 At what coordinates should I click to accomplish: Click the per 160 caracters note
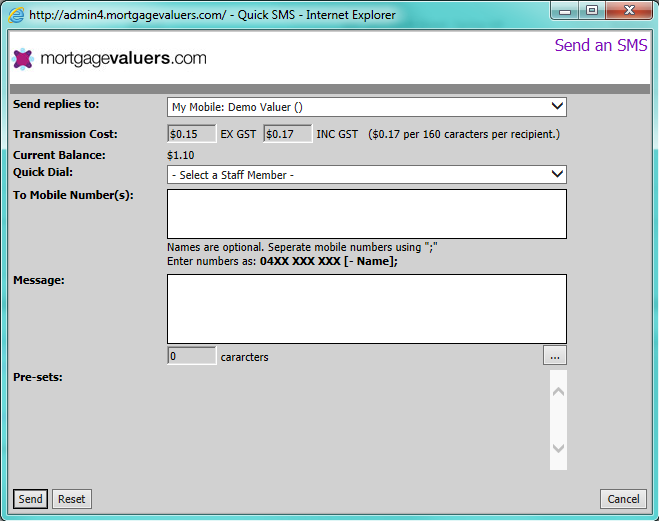464,134
